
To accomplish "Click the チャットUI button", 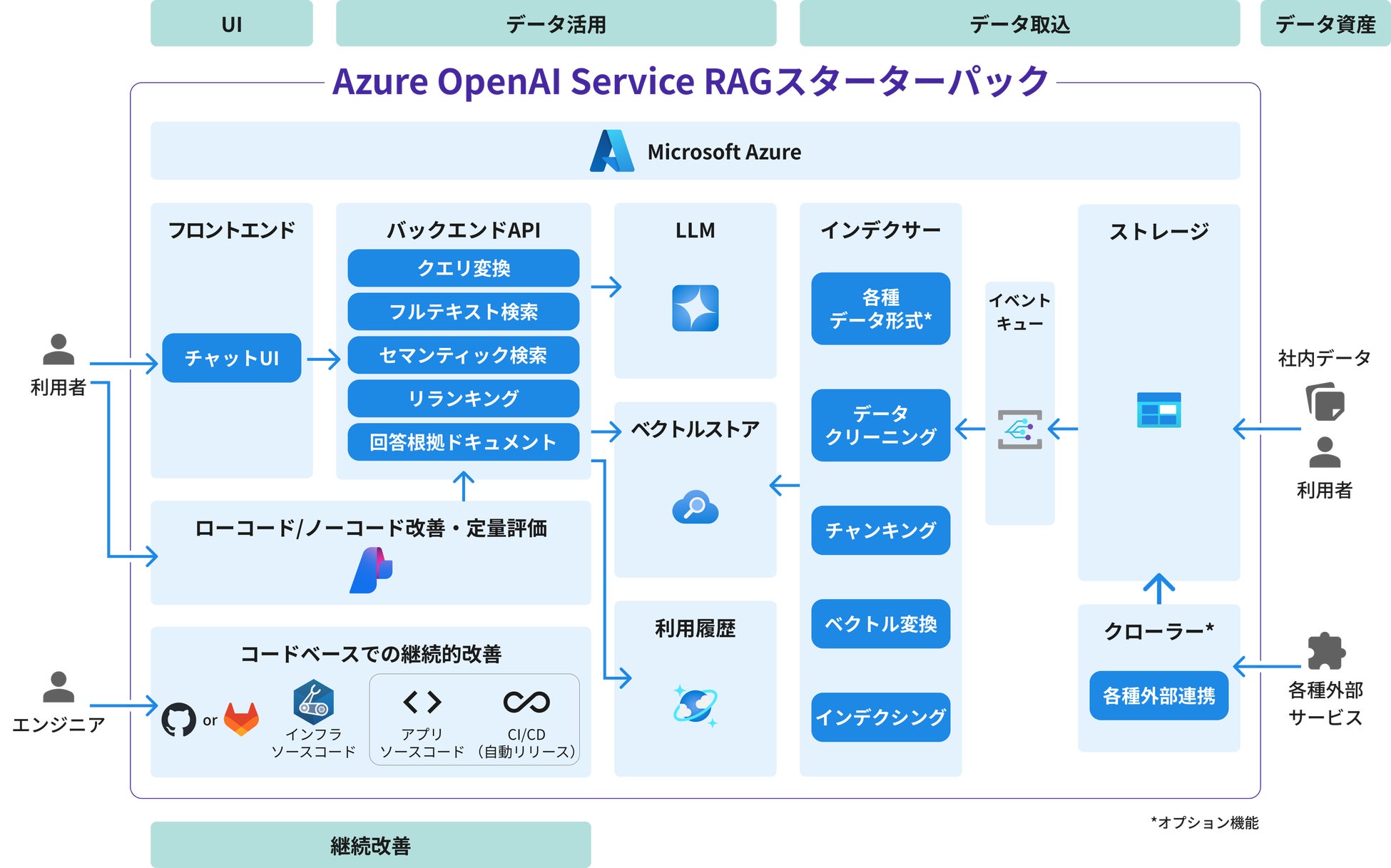I will [x=232, y=358].
